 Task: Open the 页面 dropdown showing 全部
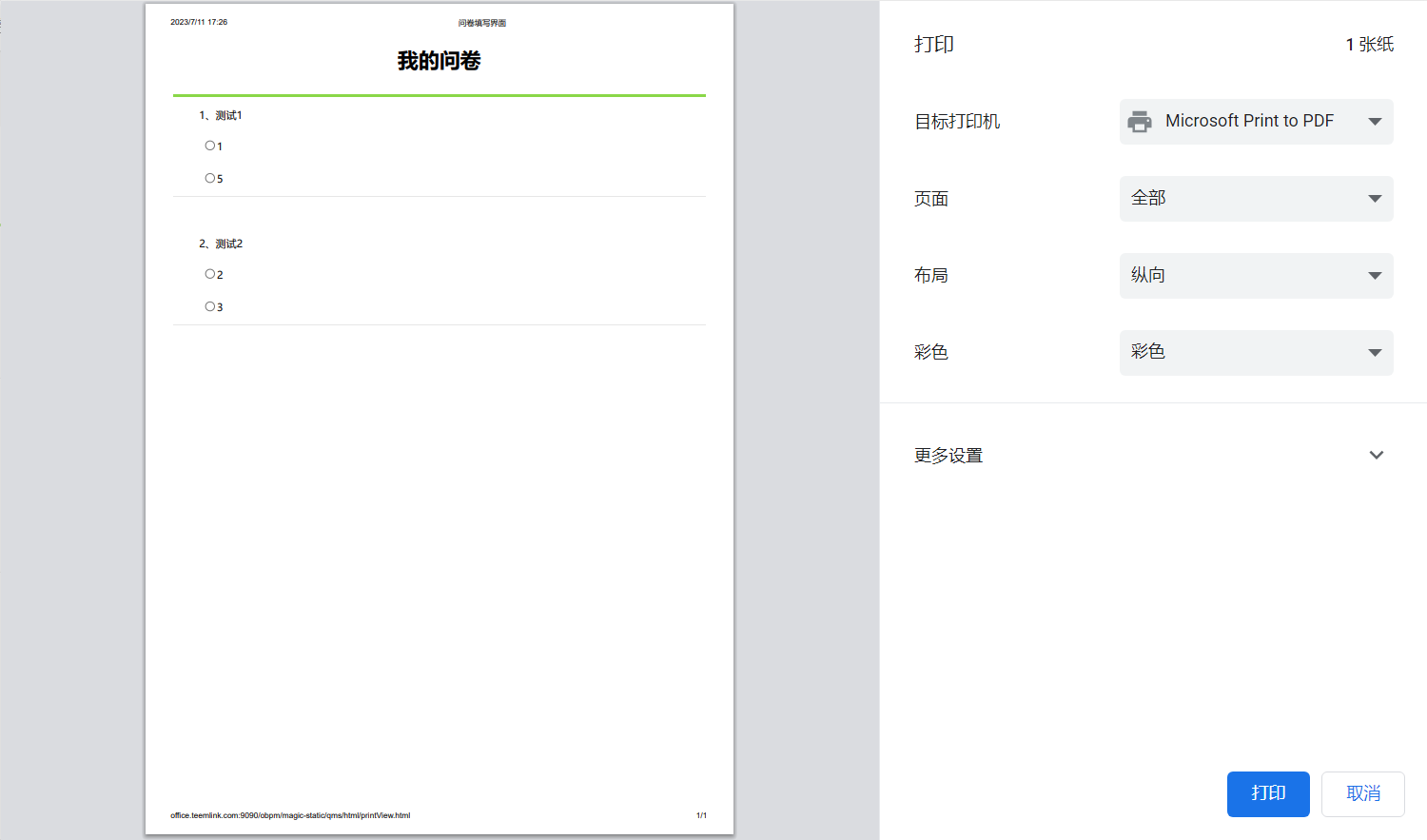[1256, 199]
